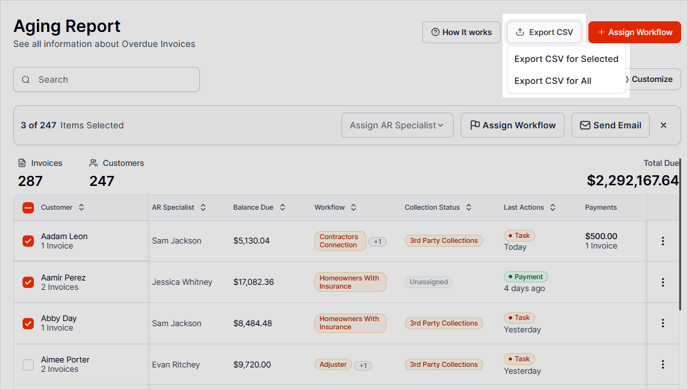
Task: Click the Invoices document icon
Action: coord(22,163)
